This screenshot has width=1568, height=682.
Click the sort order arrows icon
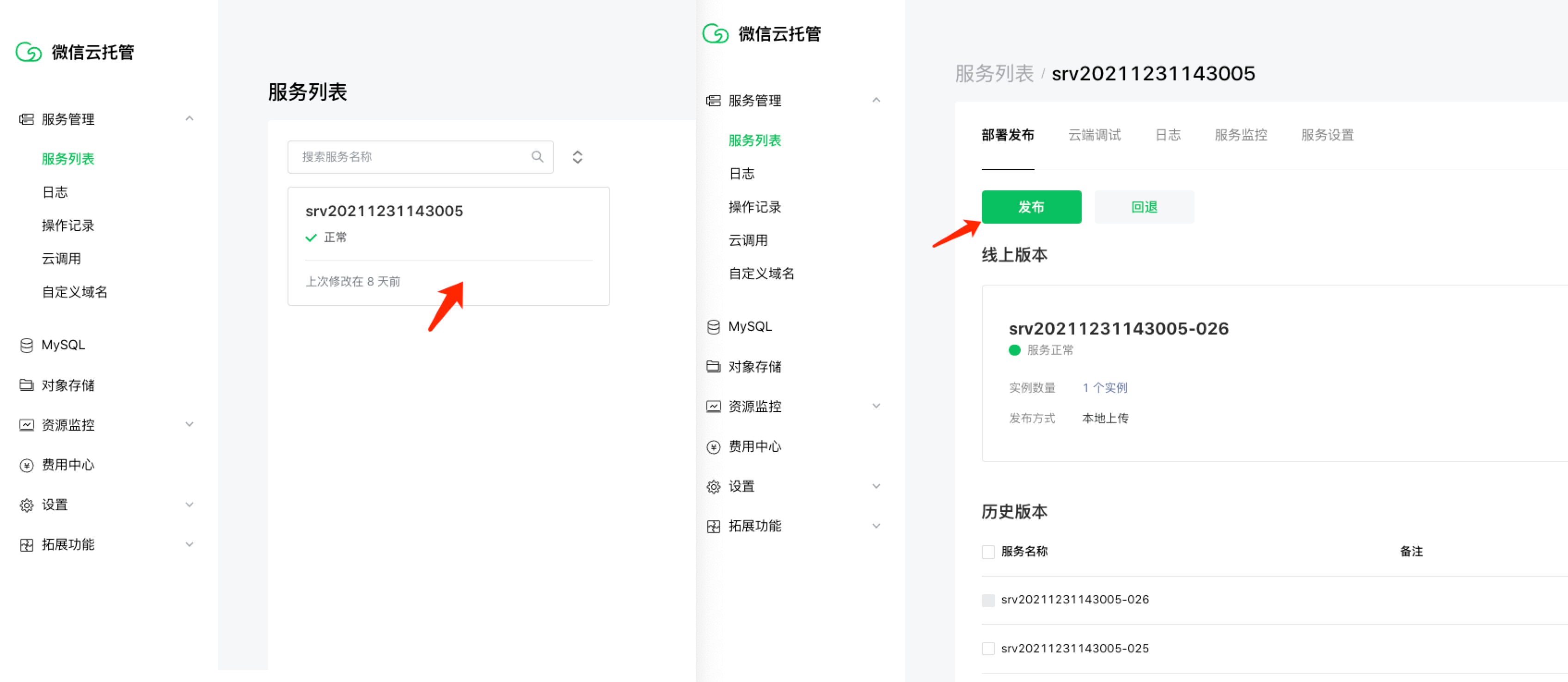[x=577, y=157]
